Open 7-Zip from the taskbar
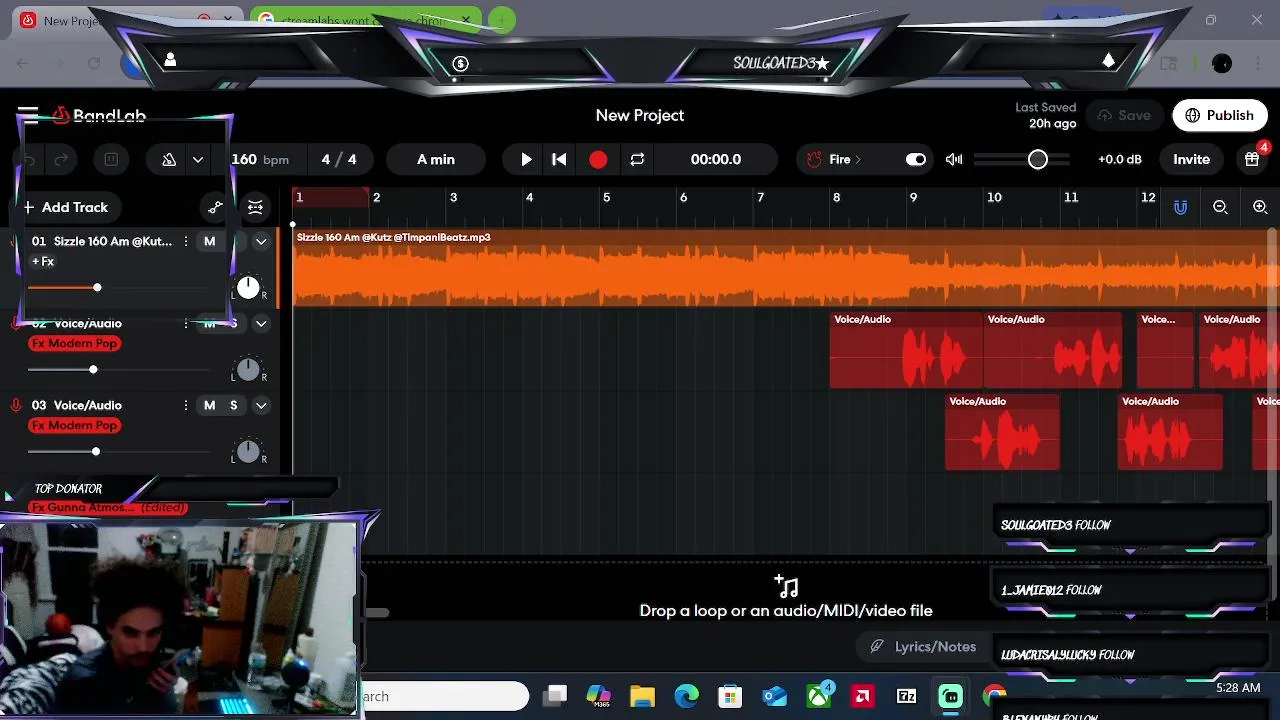The image size is (1280, 720). (906, 696)
